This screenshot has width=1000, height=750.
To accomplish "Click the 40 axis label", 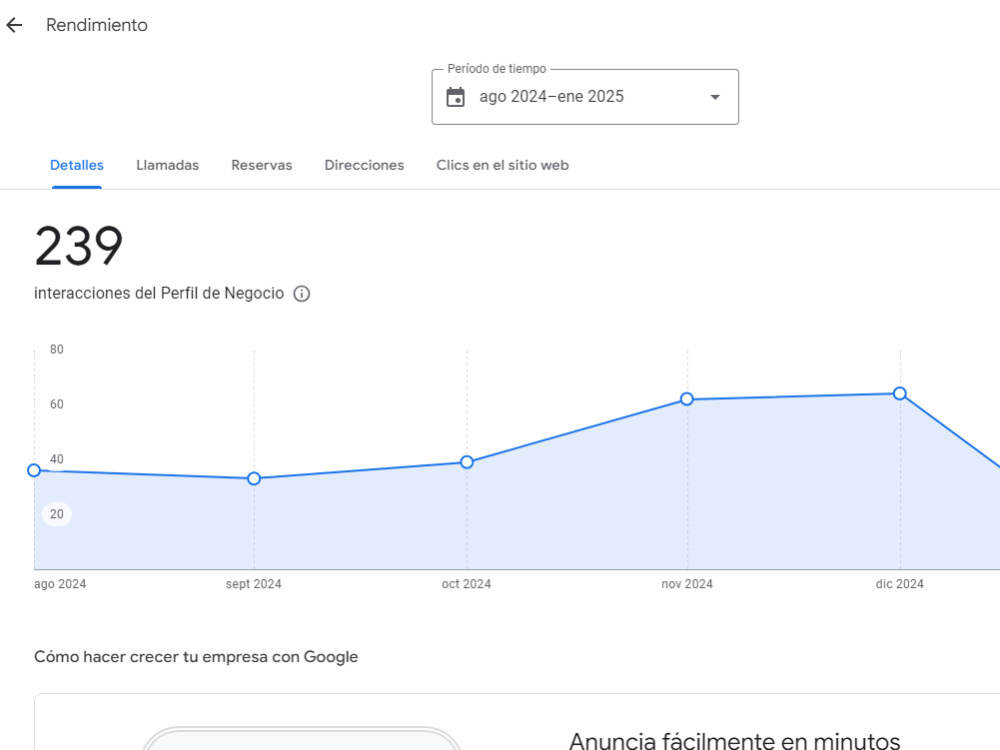I will click(57, 459).
